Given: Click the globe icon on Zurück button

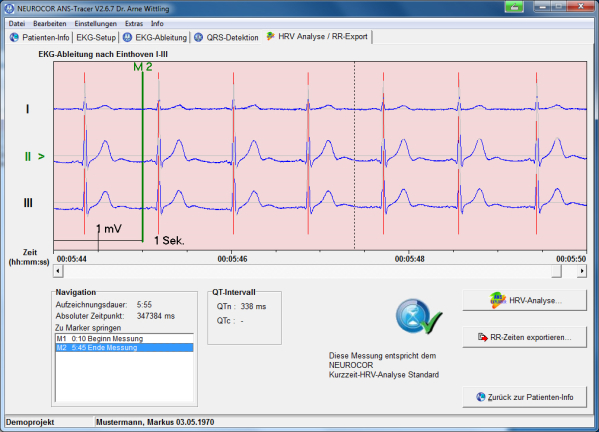Looking at the screenshot, I should (x=481, y=397).
